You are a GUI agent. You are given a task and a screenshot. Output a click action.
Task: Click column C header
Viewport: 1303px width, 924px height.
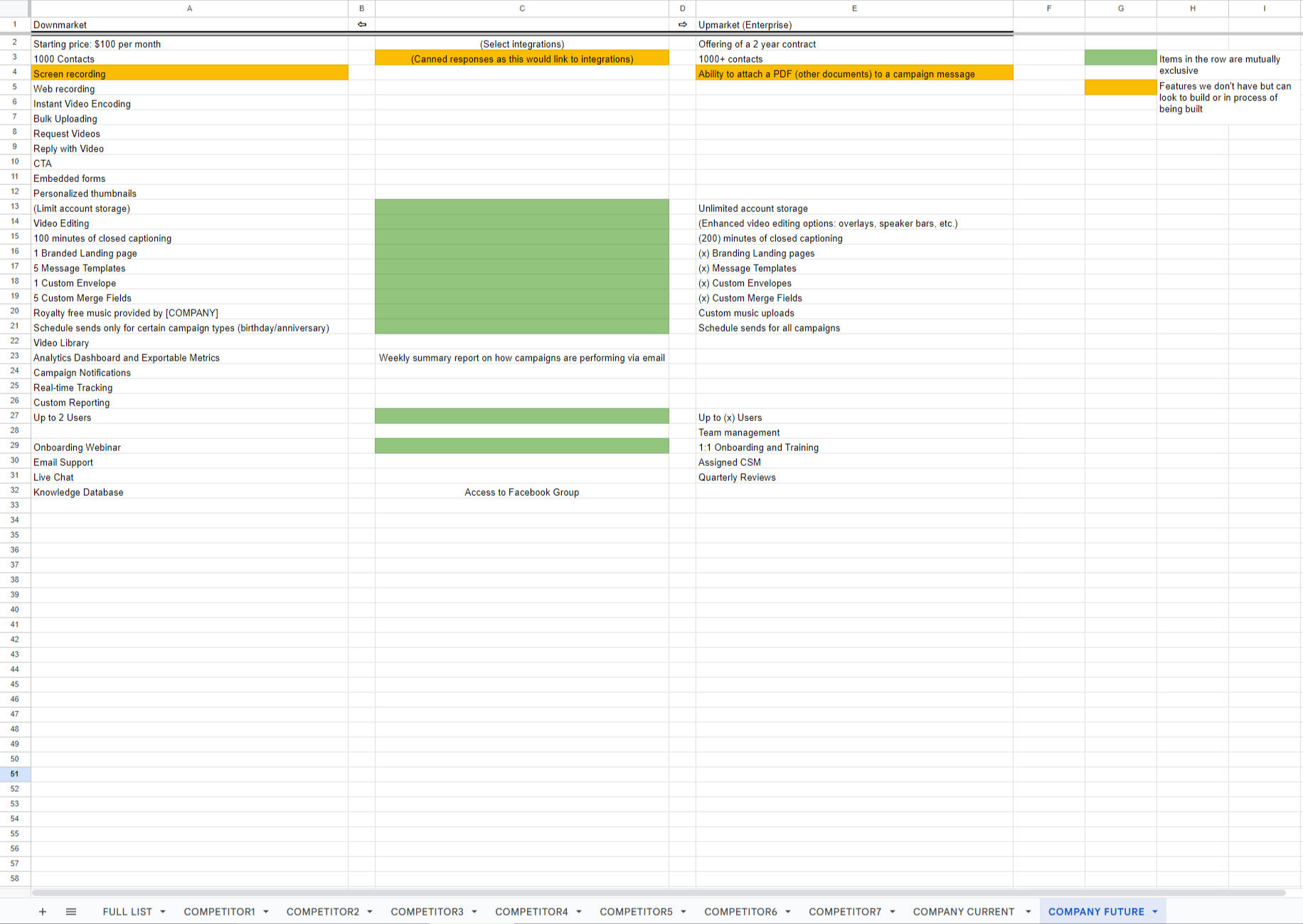point(521,9)
